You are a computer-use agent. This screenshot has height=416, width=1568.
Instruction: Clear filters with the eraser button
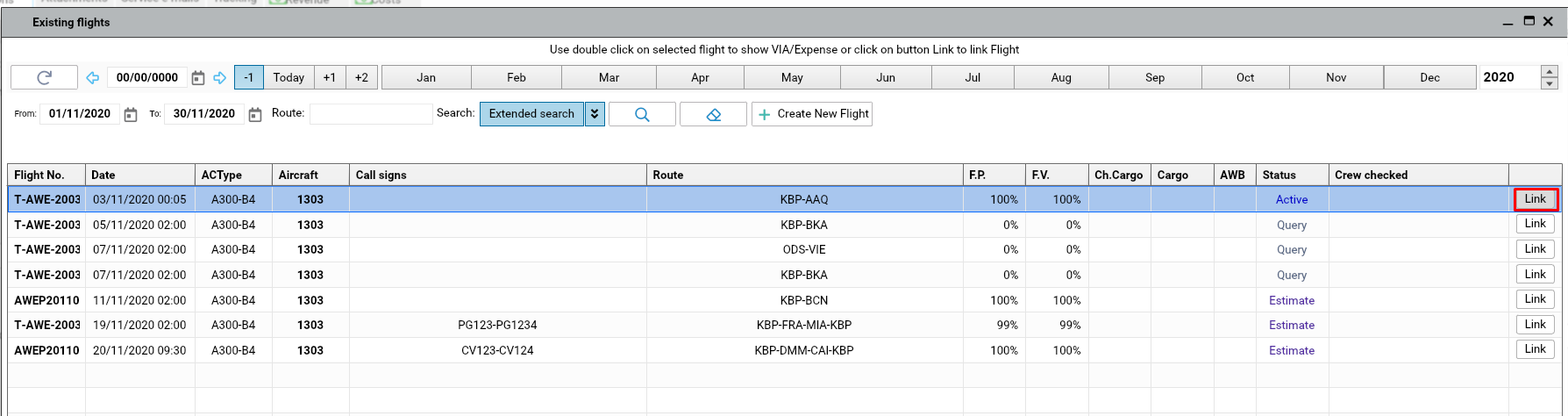tap(713, 114)
